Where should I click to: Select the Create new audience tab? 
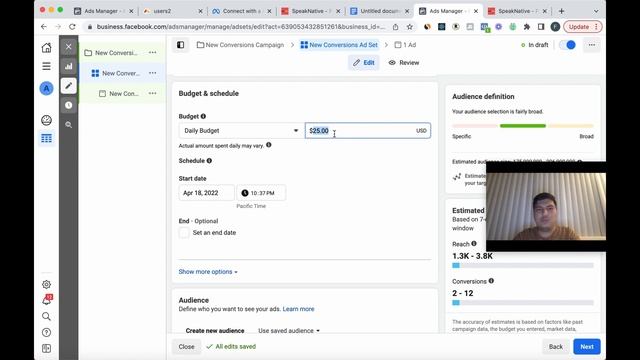click(x=215, y=331)
